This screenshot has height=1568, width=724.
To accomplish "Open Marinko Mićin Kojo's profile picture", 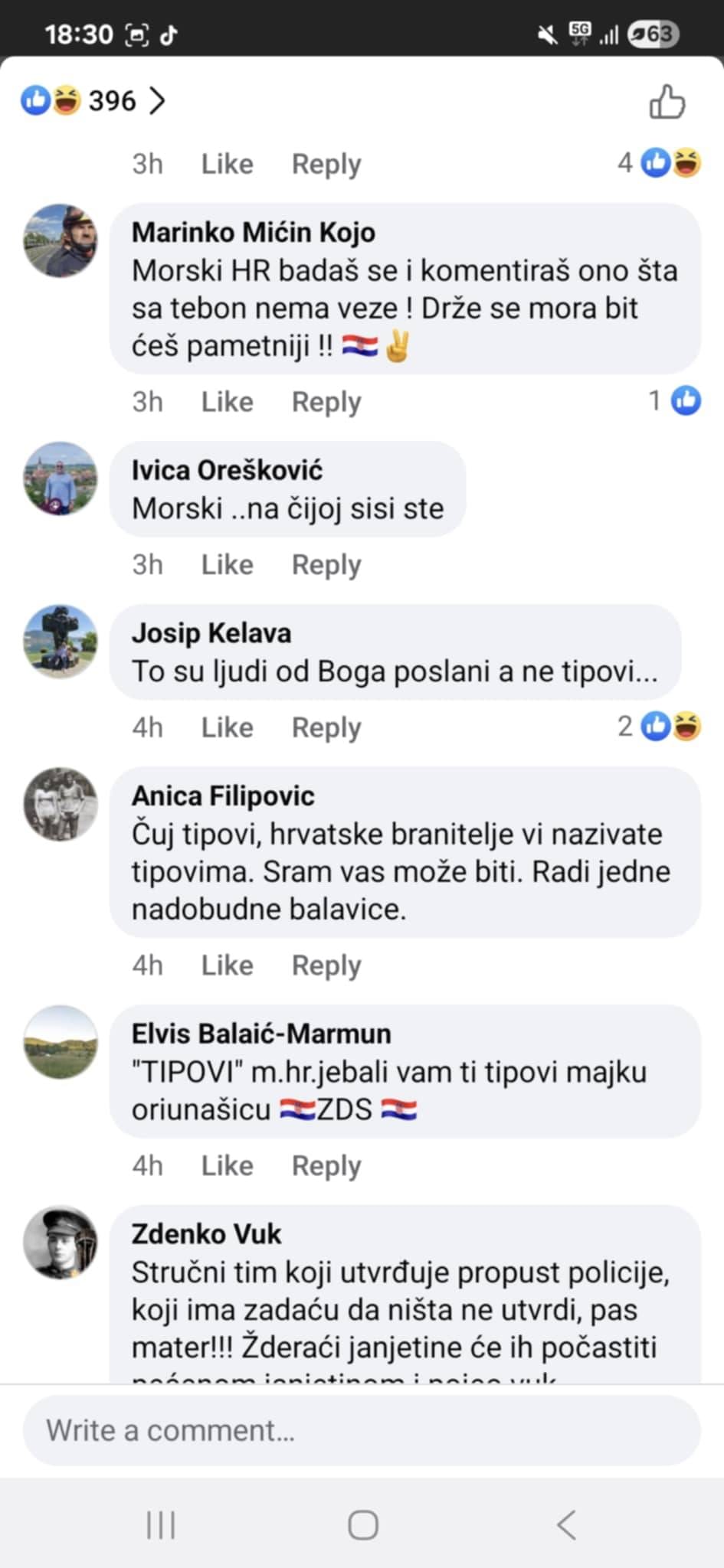I will tap(61, 240).
